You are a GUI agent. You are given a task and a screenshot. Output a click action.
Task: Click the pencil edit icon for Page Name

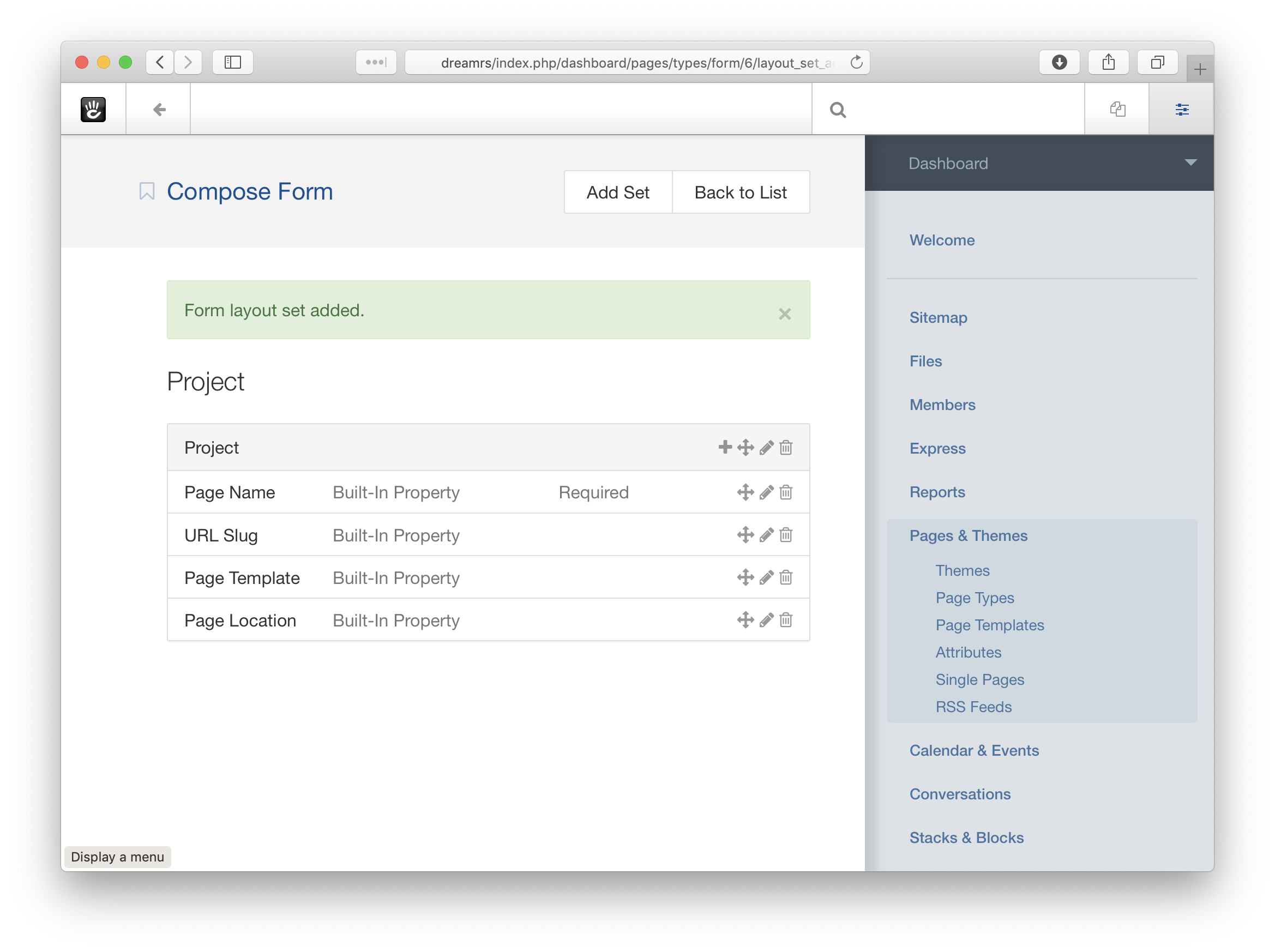click(766, 493)
